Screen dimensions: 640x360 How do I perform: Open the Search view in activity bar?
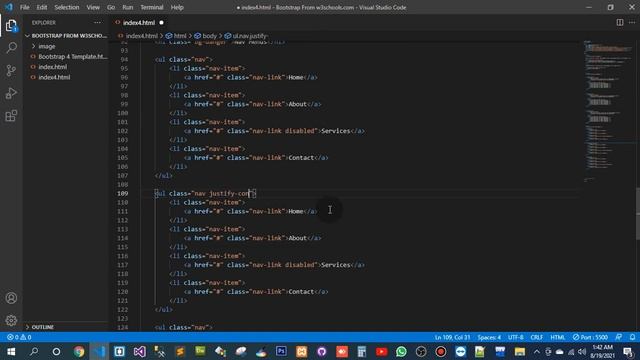[11, 48]
